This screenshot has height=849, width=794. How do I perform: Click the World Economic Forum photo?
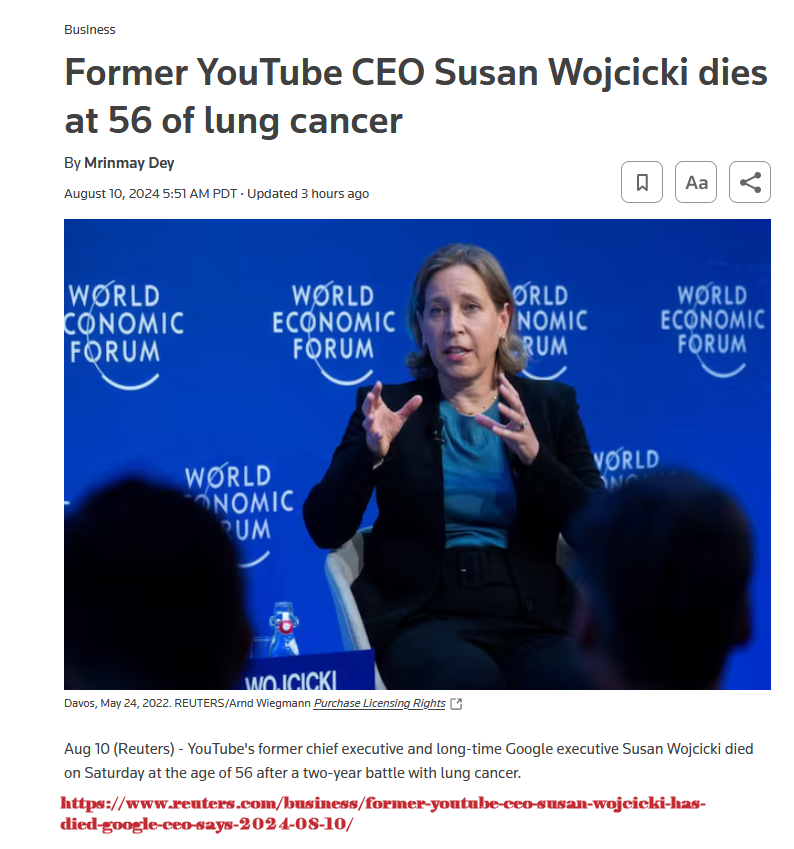tap(417, 454)
